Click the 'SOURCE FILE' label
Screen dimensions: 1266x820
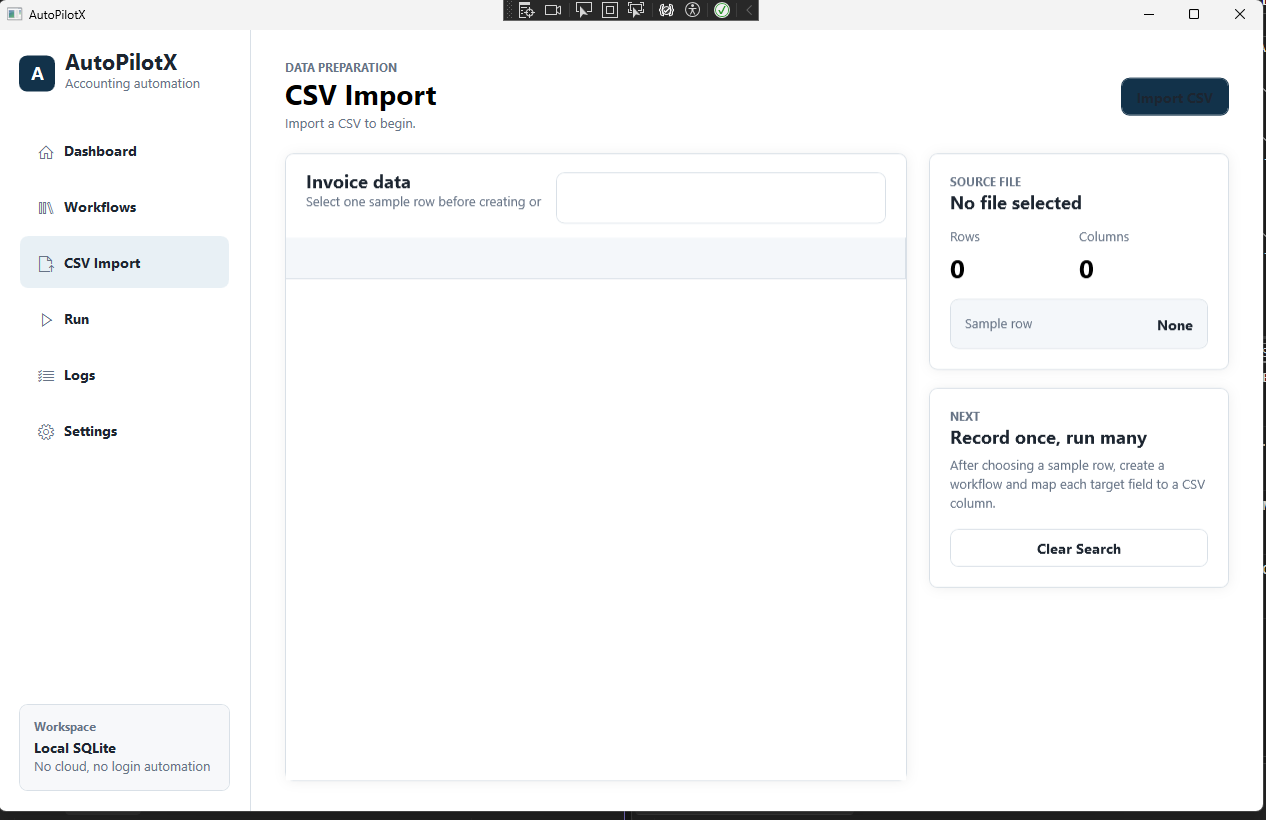point(985,182)
